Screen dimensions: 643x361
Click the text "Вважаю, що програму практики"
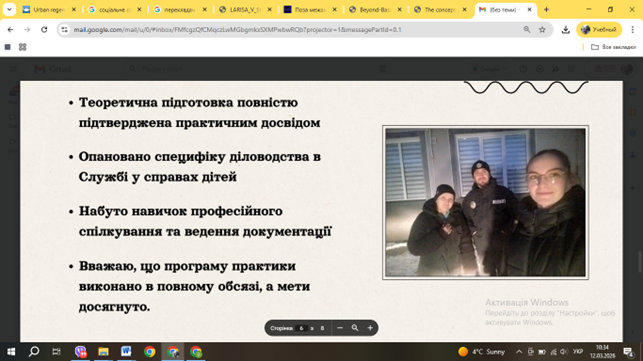pos(187,266)
